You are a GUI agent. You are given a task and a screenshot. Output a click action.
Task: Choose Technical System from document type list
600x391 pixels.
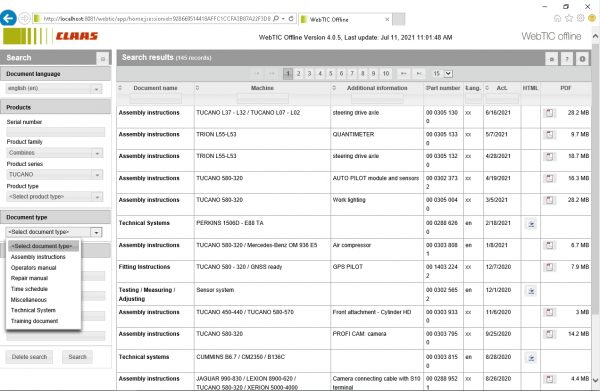pos(33,310)
